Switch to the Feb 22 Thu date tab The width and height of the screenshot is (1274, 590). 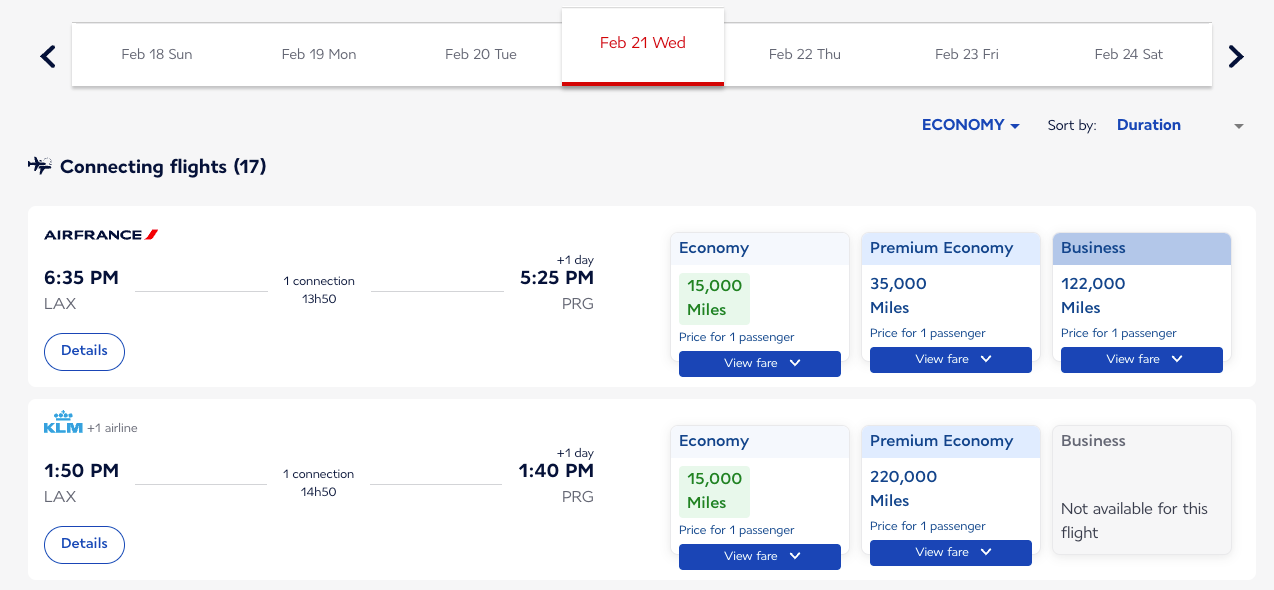click(x=804, y=54)
